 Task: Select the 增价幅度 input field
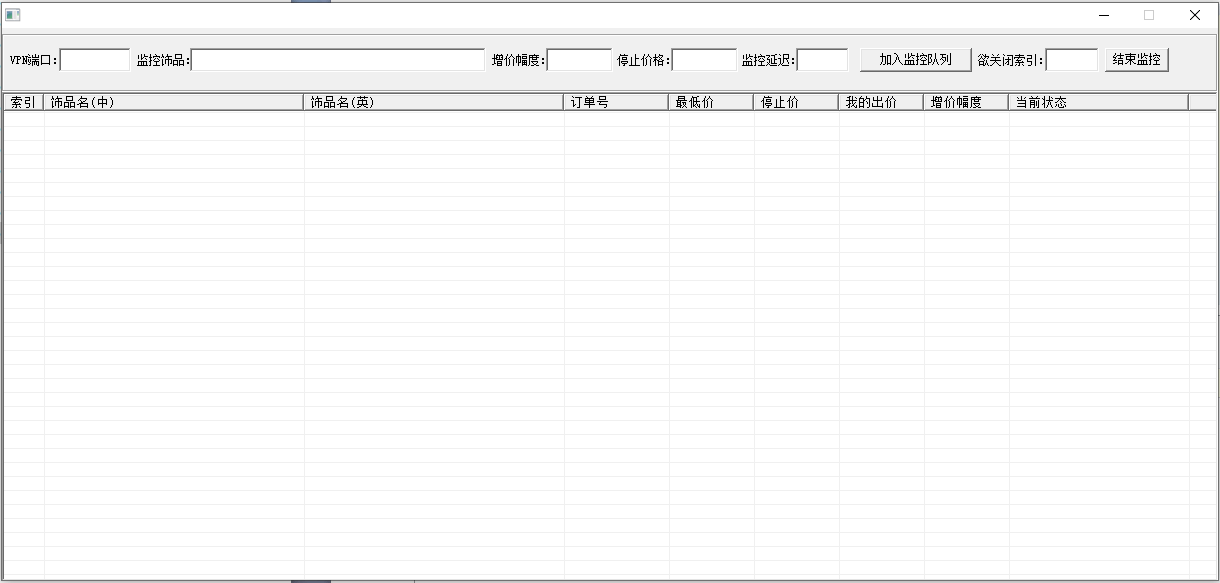[x=580, y=60]
